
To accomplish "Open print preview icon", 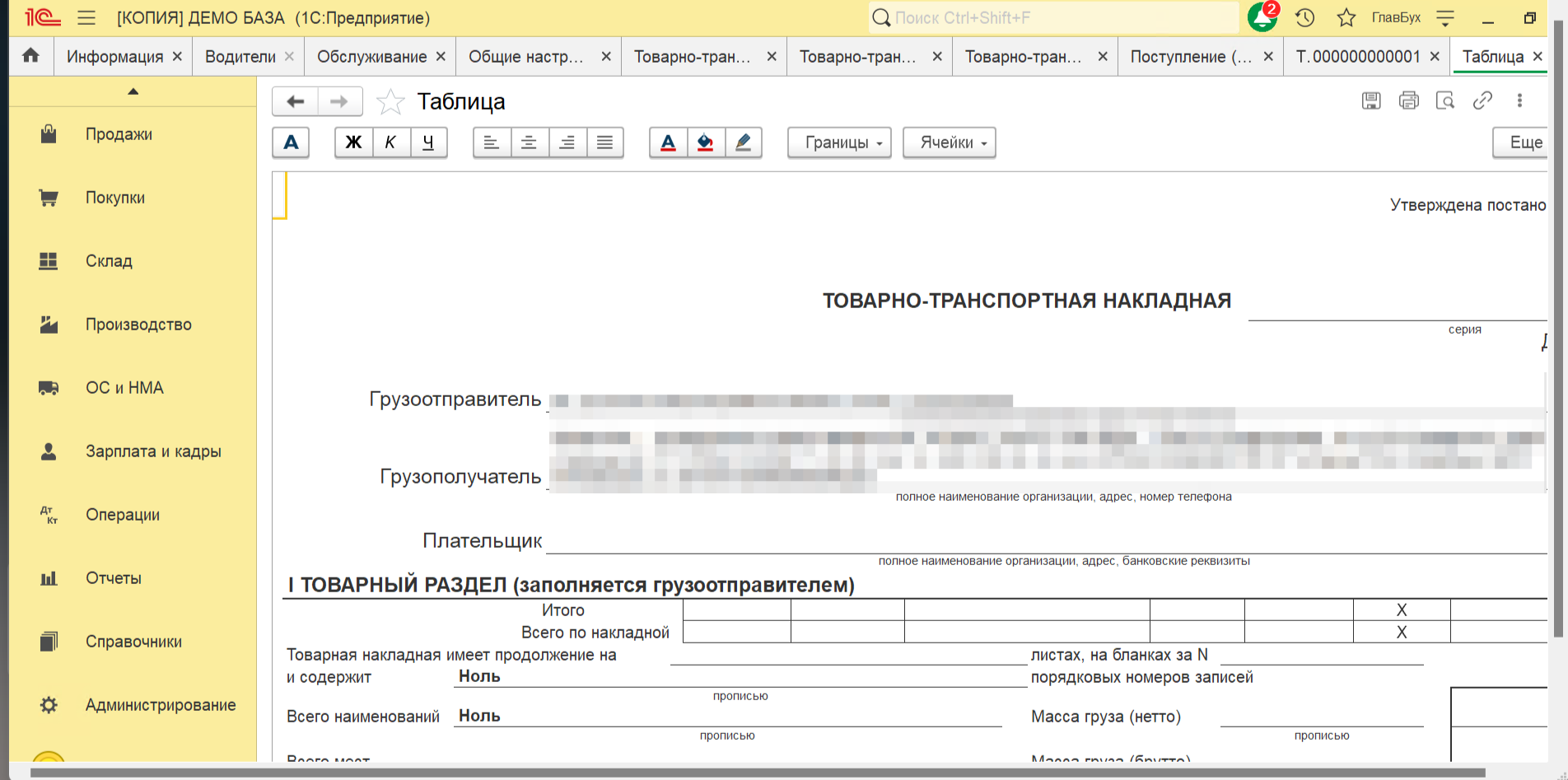I will [x=1445, y=100].
